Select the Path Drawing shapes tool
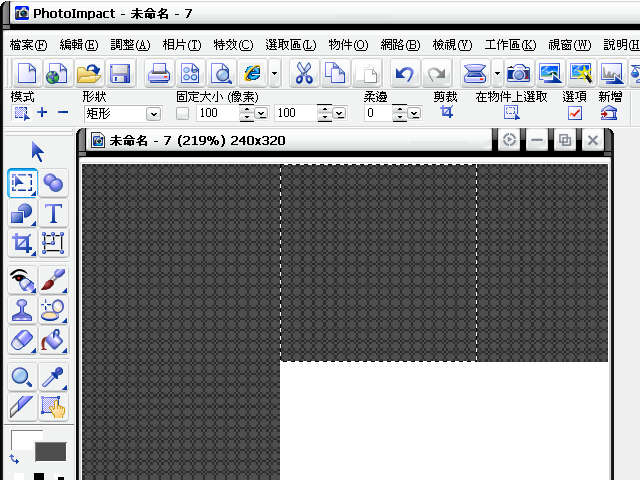This screenshot has width=640, height=480. coord(22,213)
